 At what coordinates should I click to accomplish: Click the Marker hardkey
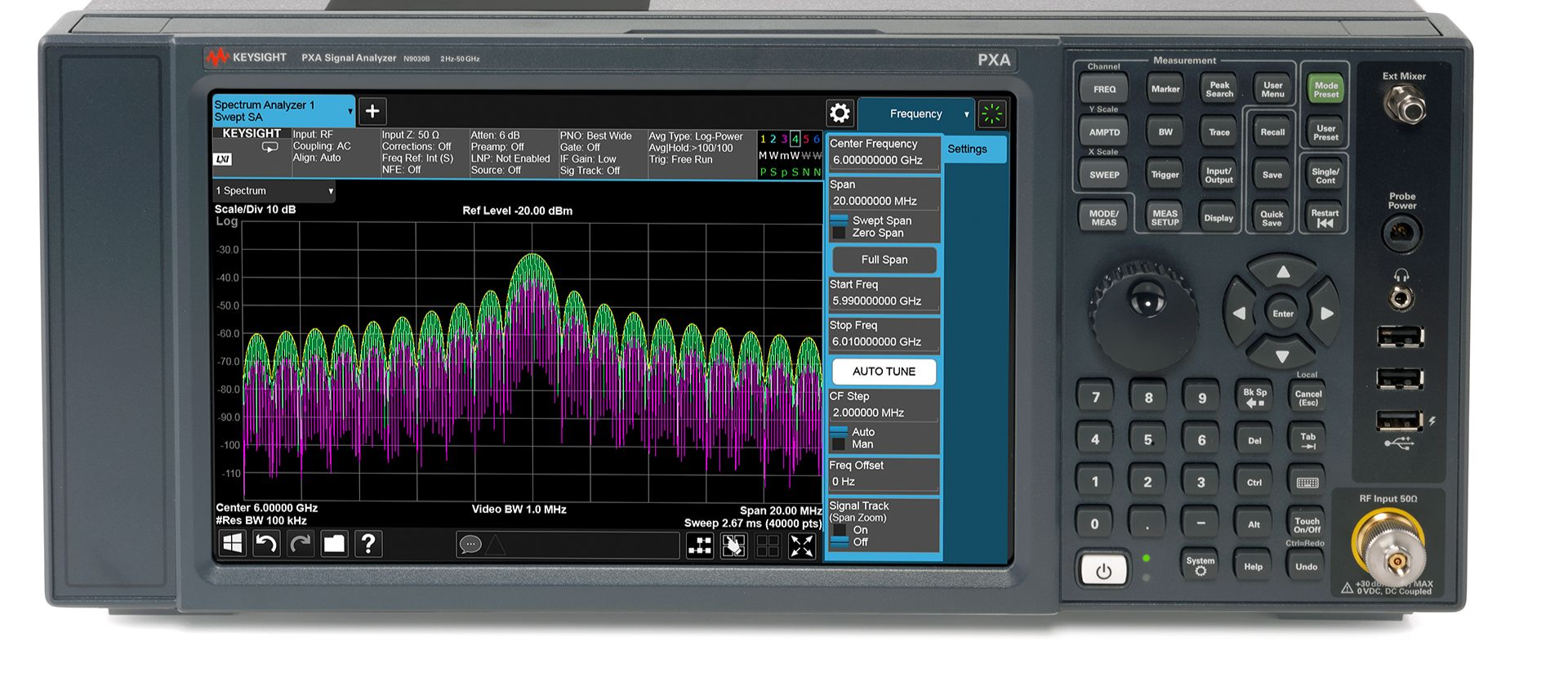click(1165, 89)
